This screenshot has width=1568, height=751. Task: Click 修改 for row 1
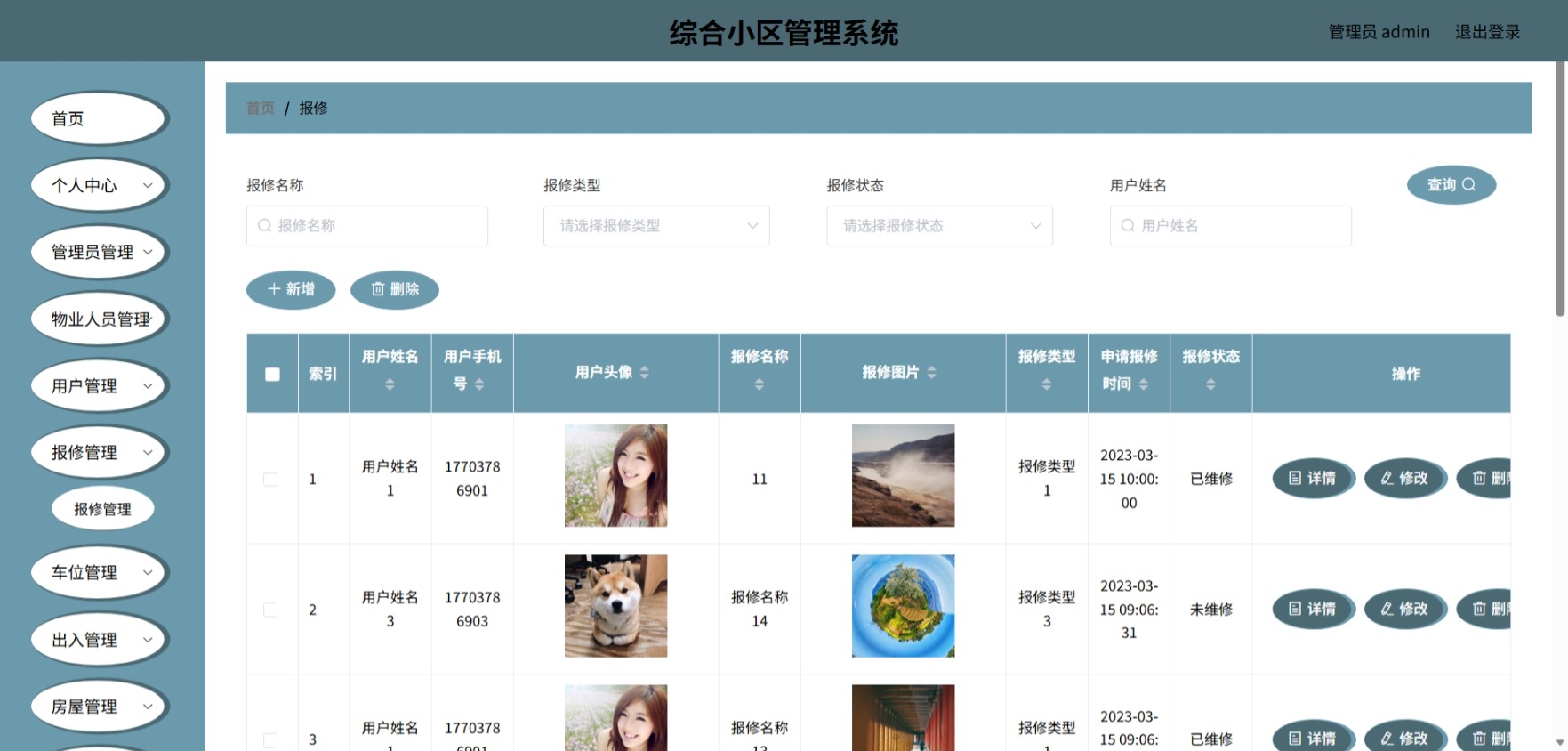click(x=1404, y=478)
